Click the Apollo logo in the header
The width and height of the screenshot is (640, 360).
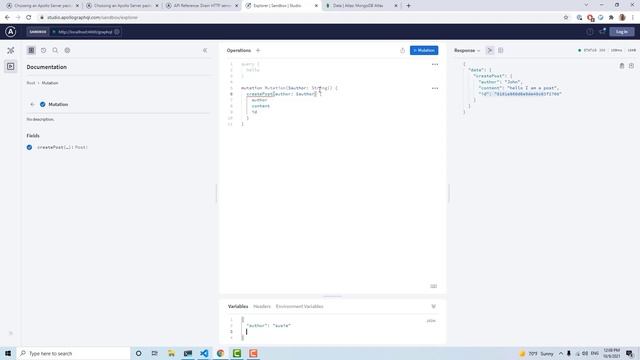[x=11, y=31]
